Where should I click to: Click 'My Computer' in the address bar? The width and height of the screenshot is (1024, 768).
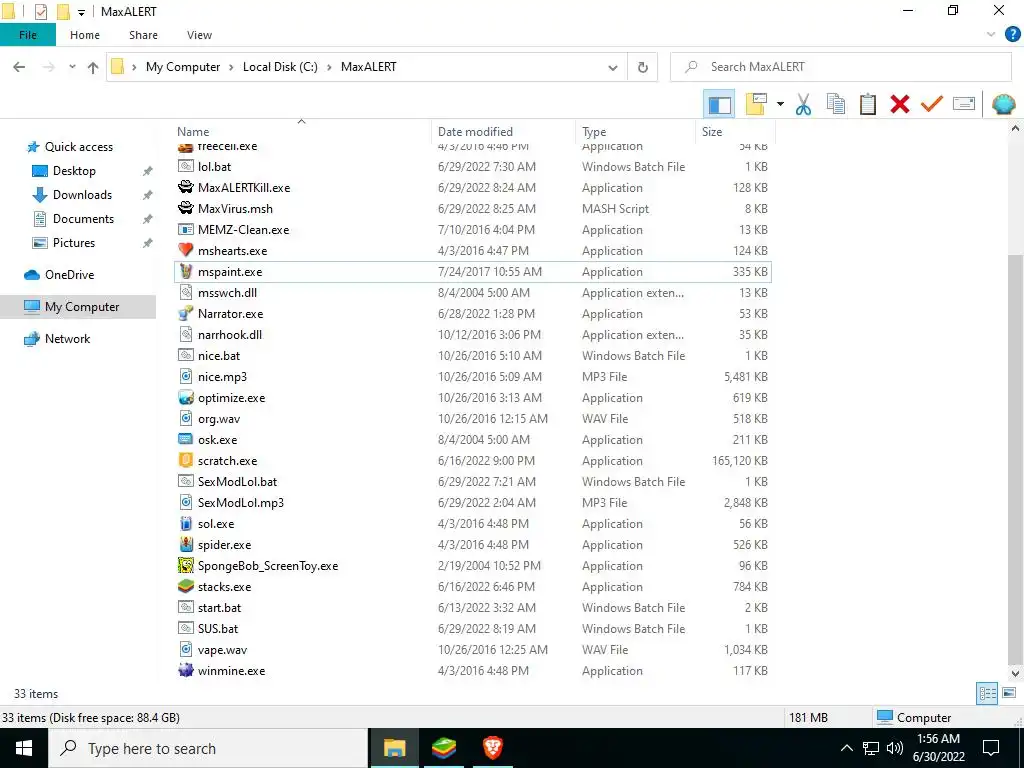coord(183,67)
